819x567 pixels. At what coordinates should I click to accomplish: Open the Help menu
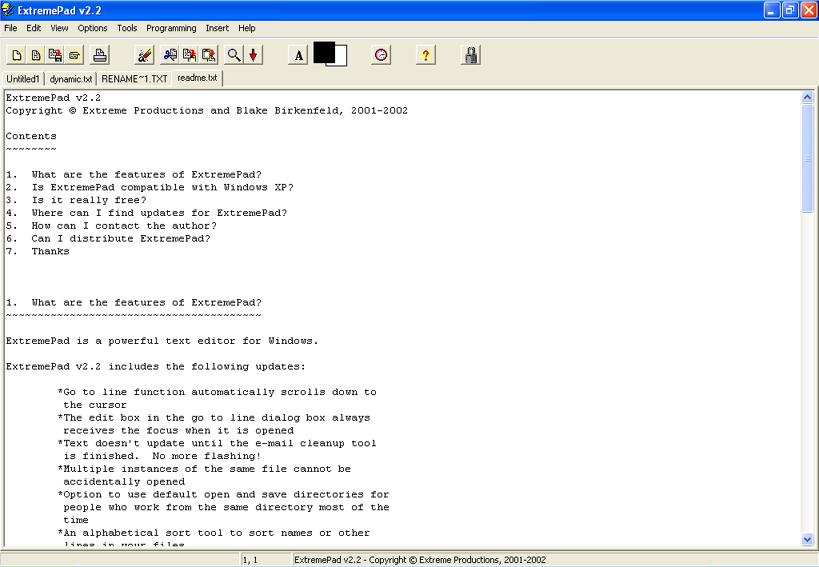tap(247, 28)
